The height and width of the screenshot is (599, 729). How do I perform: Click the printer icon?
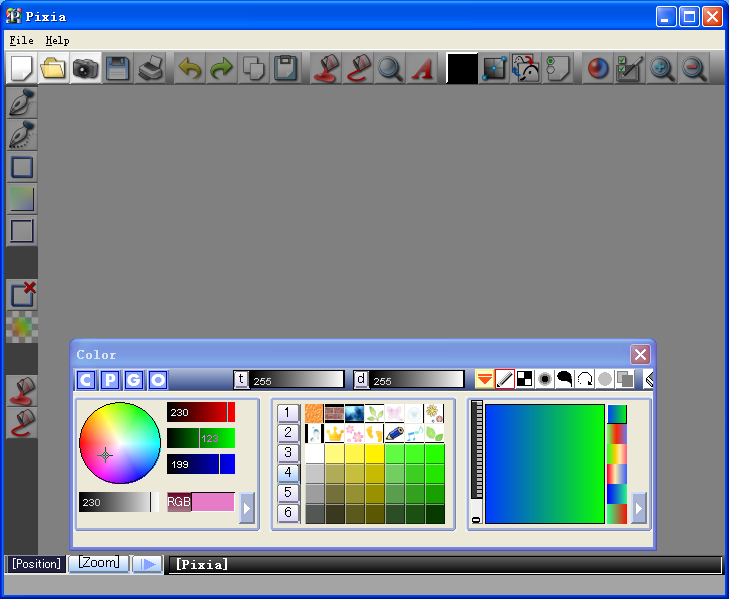click(150, 68)
